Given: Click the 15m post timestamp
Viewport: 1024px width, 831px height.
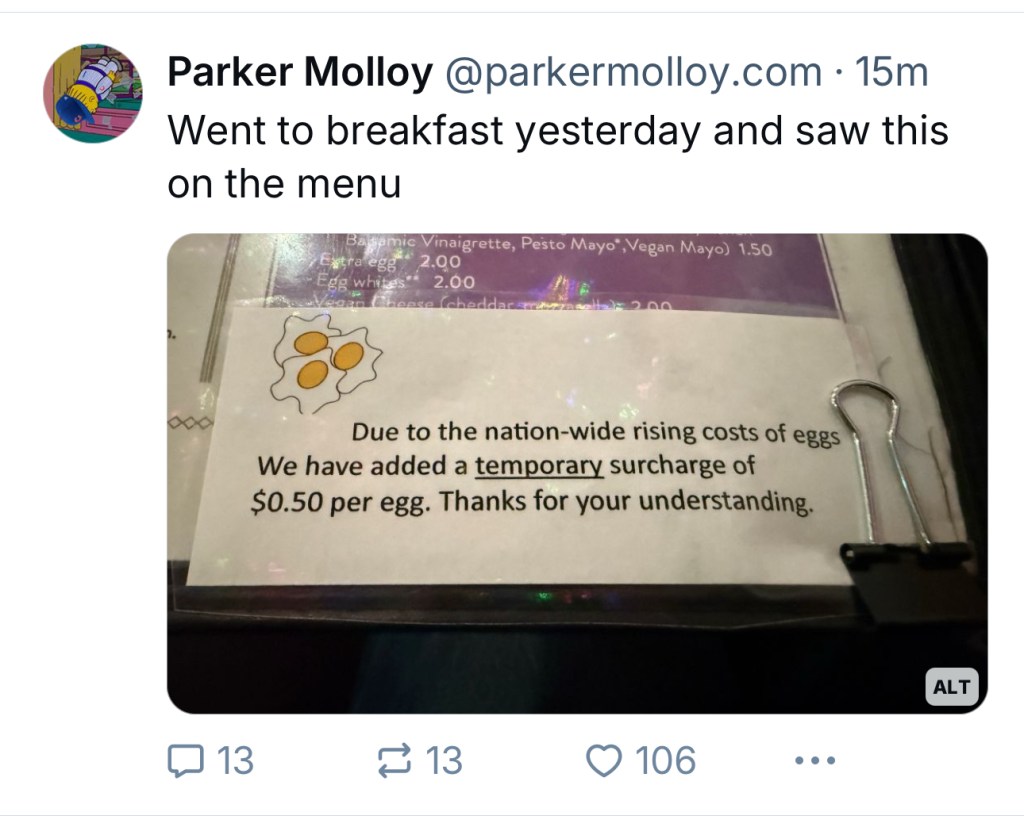Looking at the screenshot, I should point(887,73).
